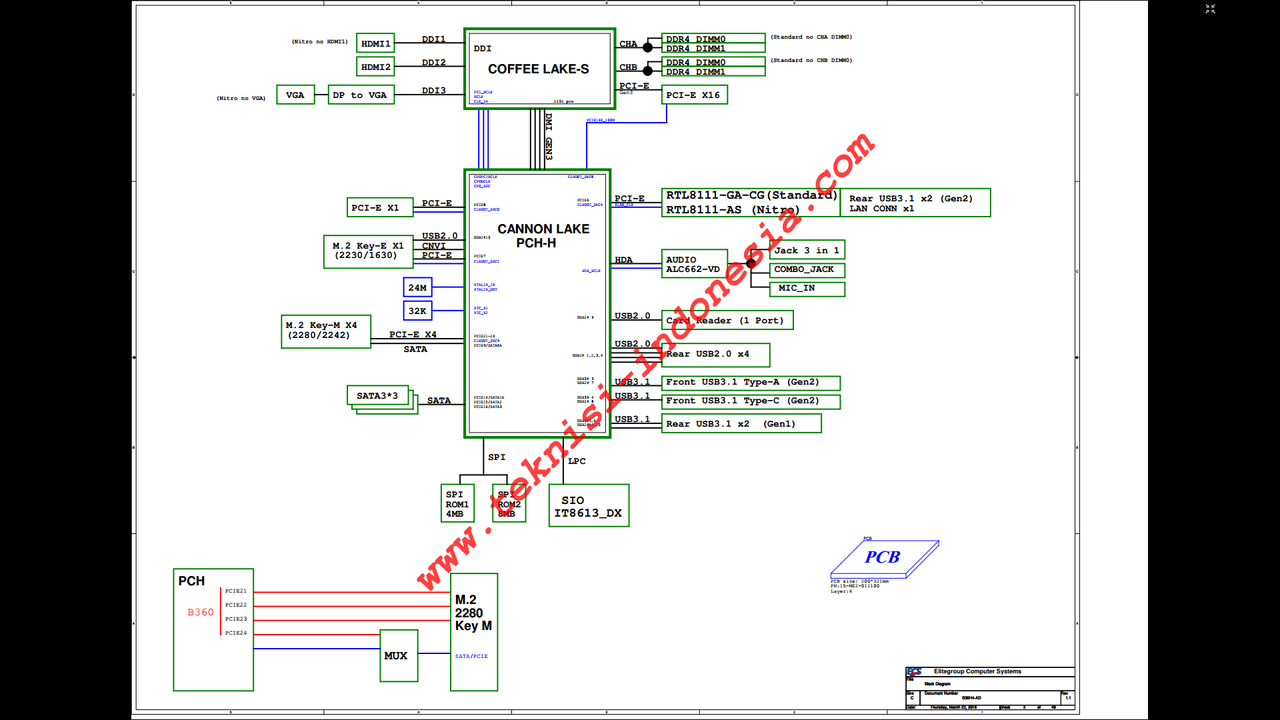Click the 24M crystal box
1280x720 pixels.
417,287
